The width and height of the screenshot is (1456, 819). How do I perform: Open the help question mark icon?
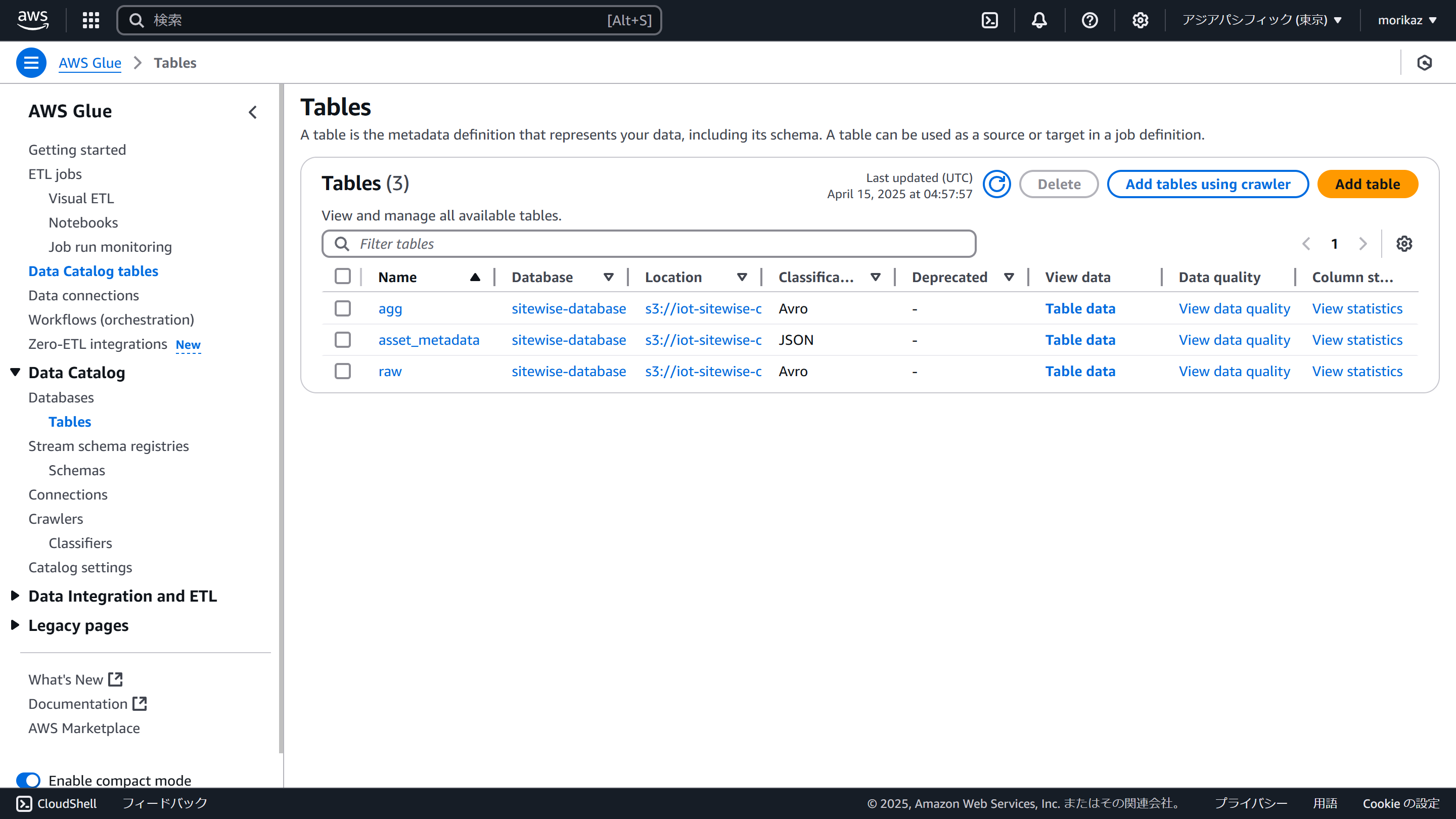1089,20
